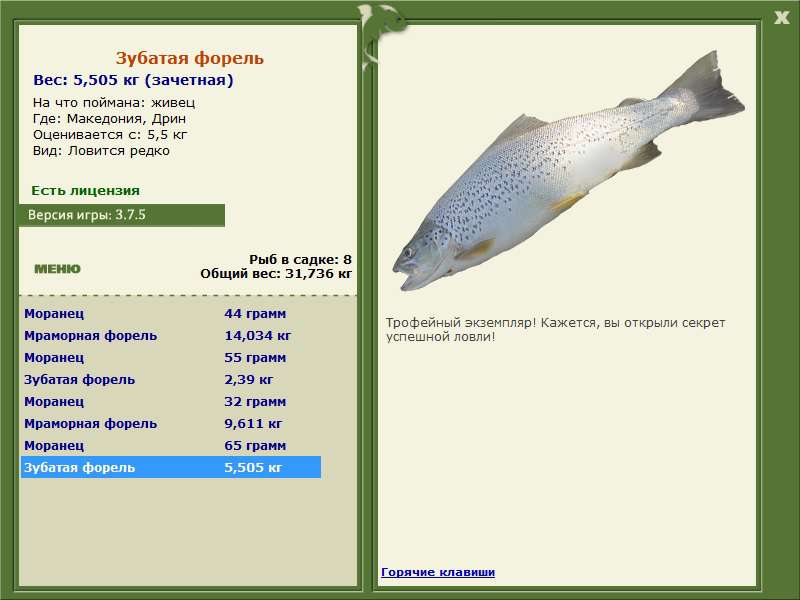
Task: Click the Зубатая форель title heading
Action: click(189, 58)
